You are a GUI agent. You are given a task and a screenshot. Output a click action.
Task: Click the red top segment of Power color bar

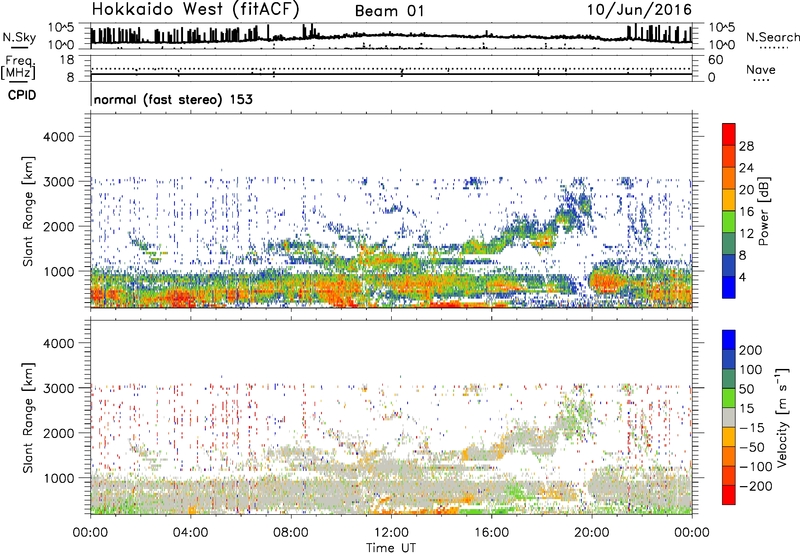pos(729,135)
